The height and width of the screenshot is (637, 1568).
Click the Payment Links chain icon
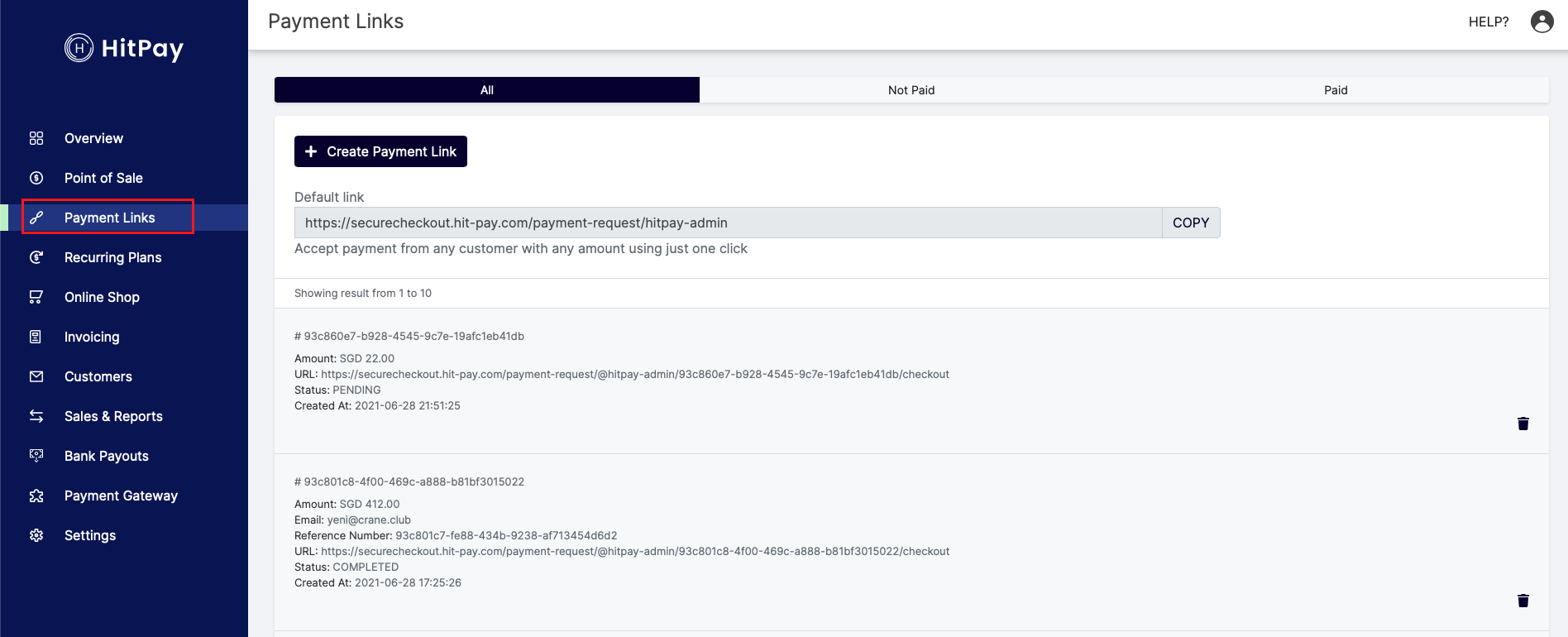tap(36, 218)
